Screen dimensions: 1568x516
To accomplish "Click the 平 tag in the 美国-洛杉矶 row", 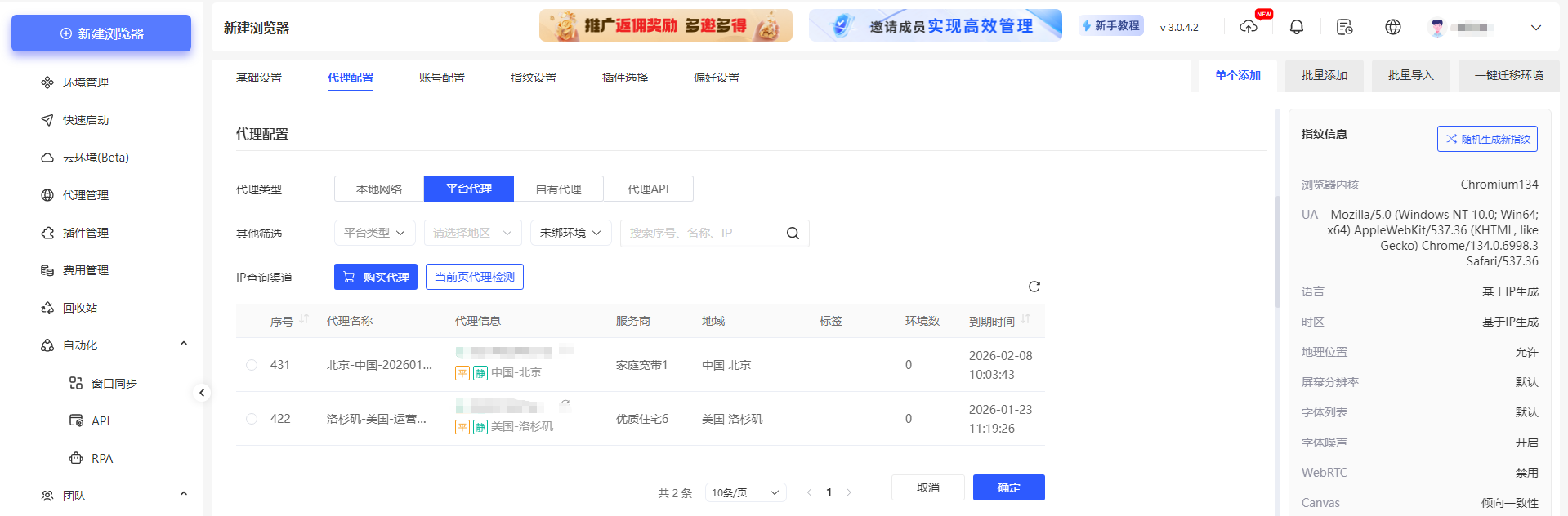I will (462, 427).
